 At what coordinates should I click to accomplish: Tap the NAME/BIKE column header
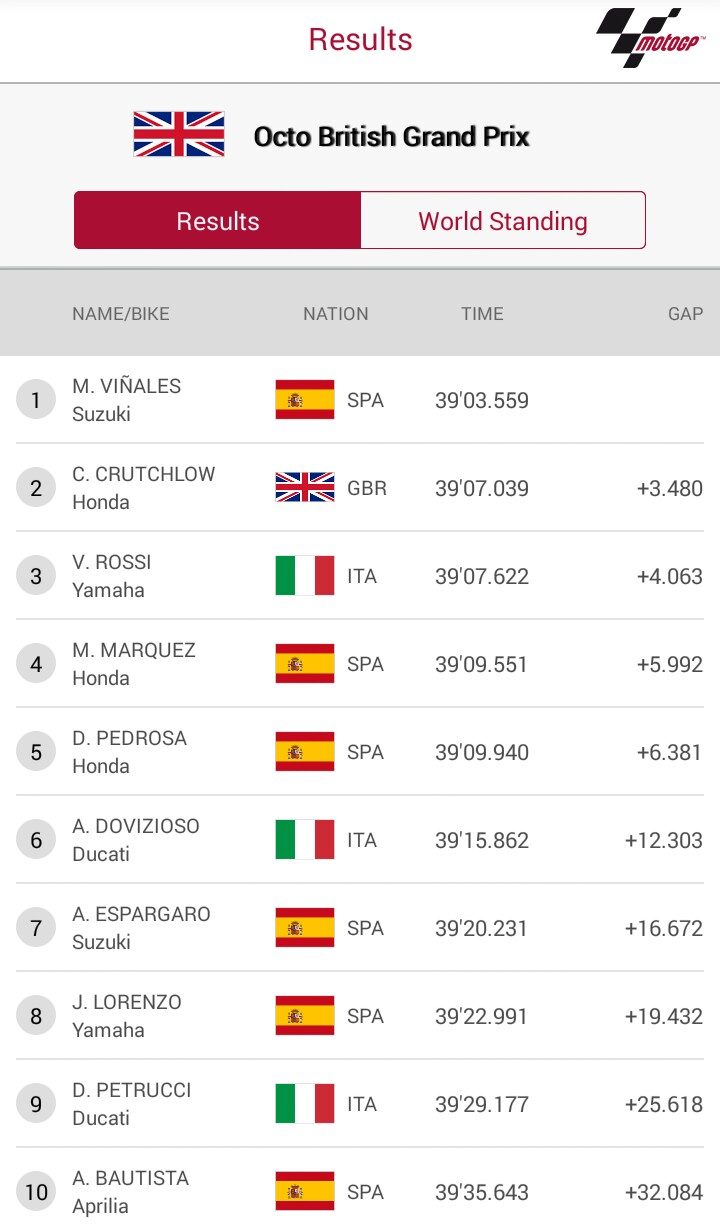click(121, 314)
